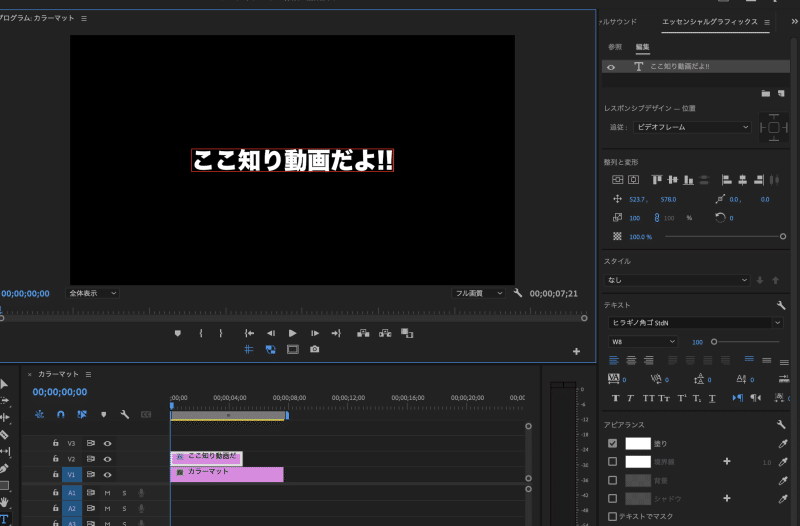Add marker in timeline panel
The width and height of the screenshot is (800, 526).
[x=104, y=414]
